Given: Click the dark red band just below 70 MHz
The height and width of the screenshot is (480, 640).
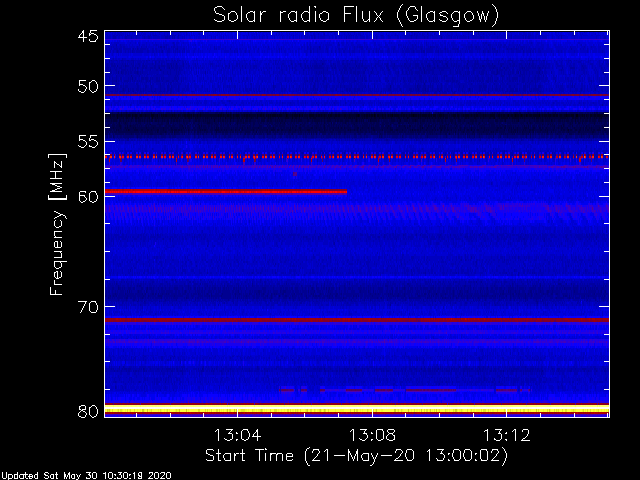Looking at the screenshot, I should click(x=357, y=320).
